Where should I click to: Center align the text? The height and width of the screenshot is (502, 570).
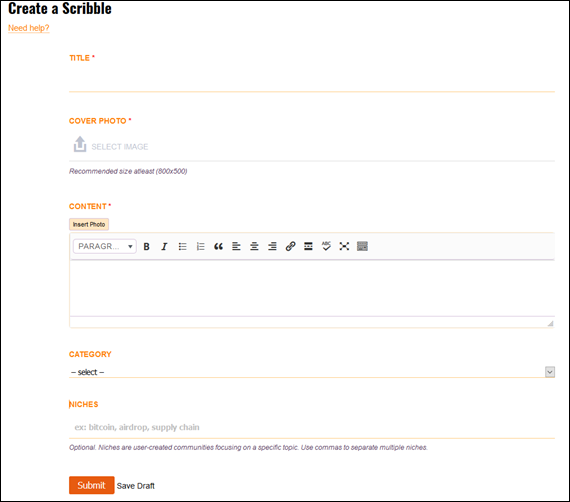tap(254, 246)
